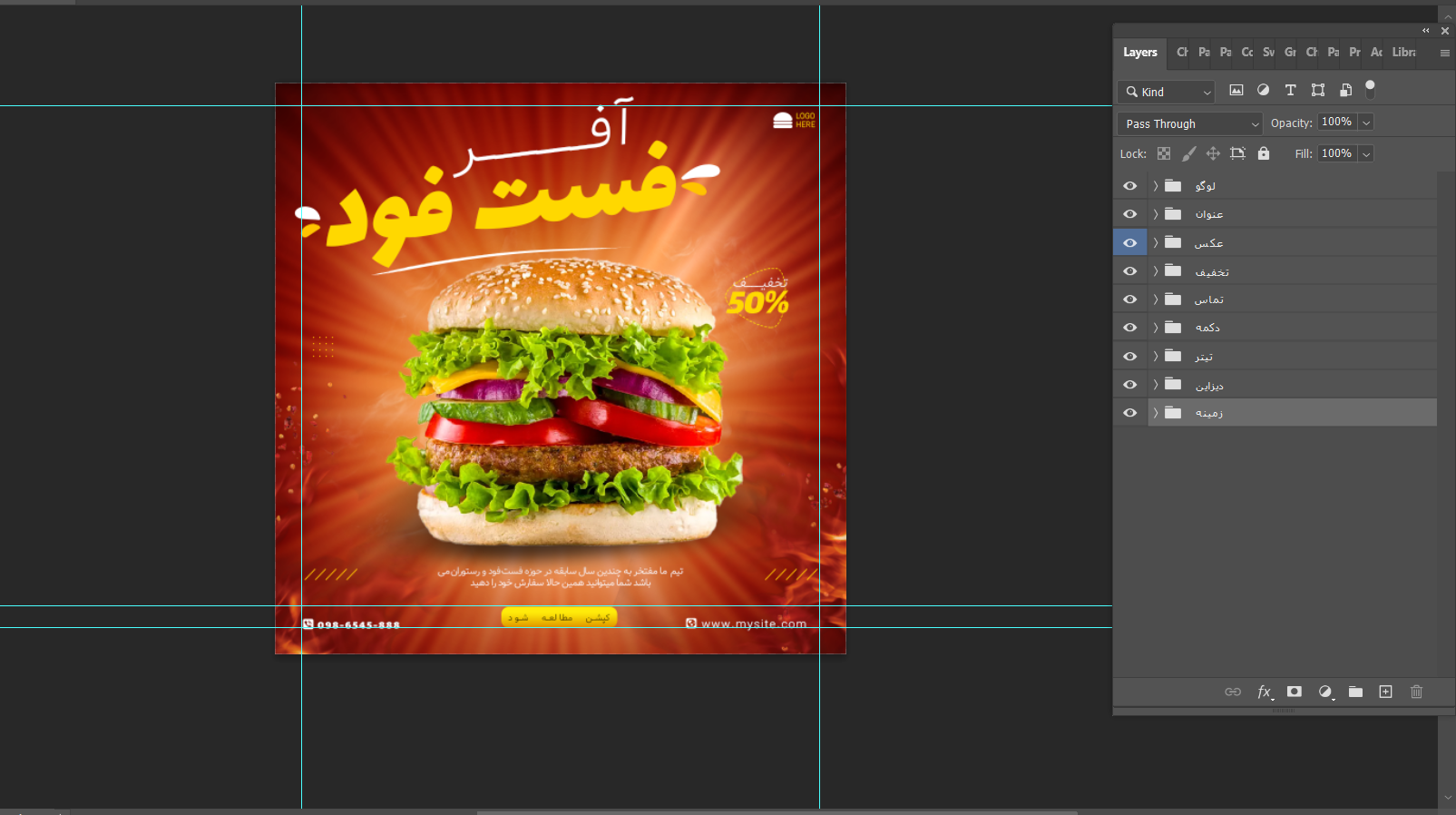The height and width of the screenshot is (815, 1456).
Task: Click the yellow call-to-action button on the canvas
Action: (559, 617)
